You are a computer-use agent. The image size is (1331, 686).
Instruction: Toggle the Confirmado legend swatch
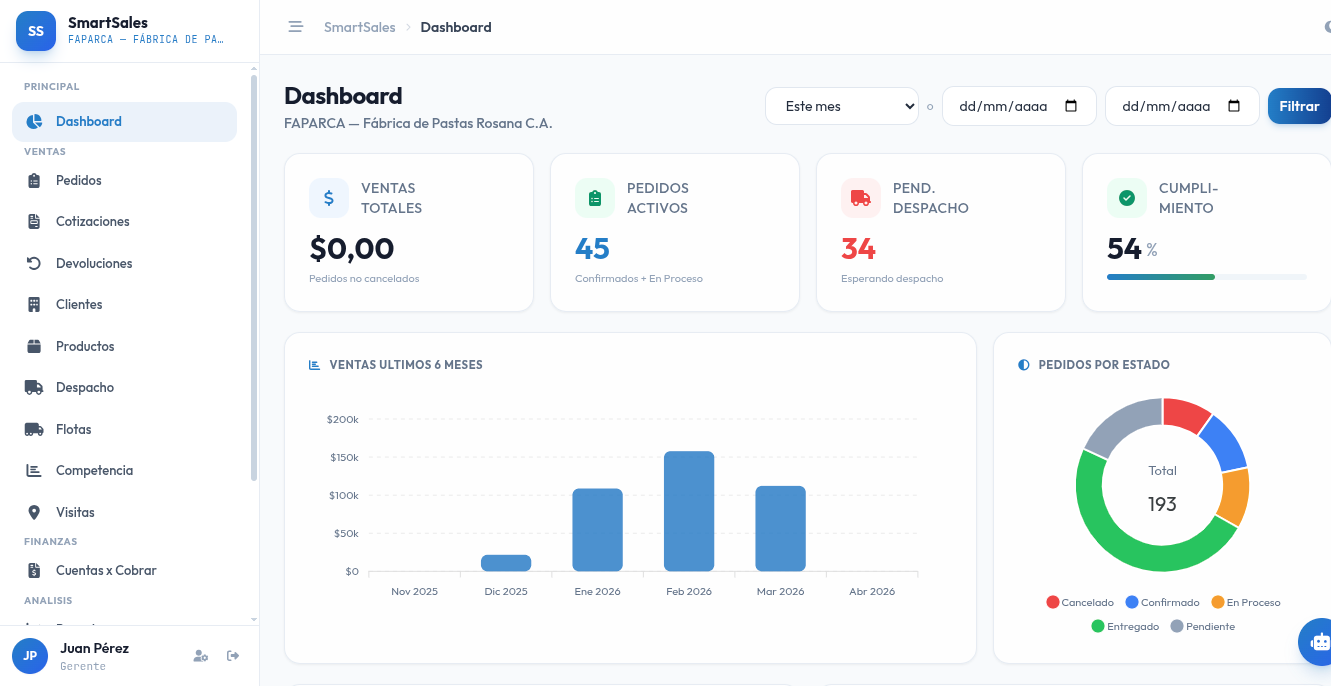[x=1132, y=602]
